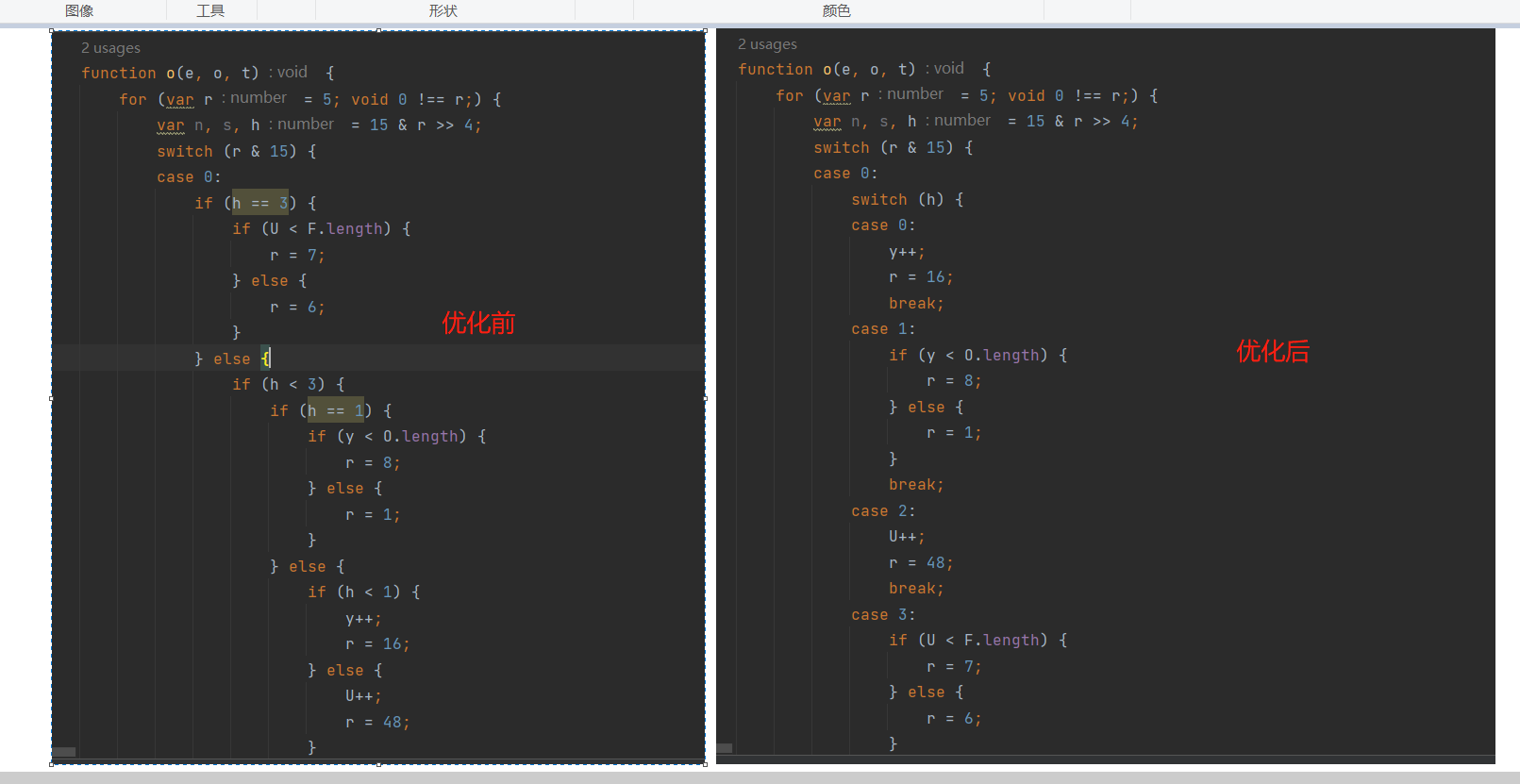This screenshot has height=784, width=1520.
Task: Click 'r = 7;' in the 优化后 code
Action: (954, 666)
